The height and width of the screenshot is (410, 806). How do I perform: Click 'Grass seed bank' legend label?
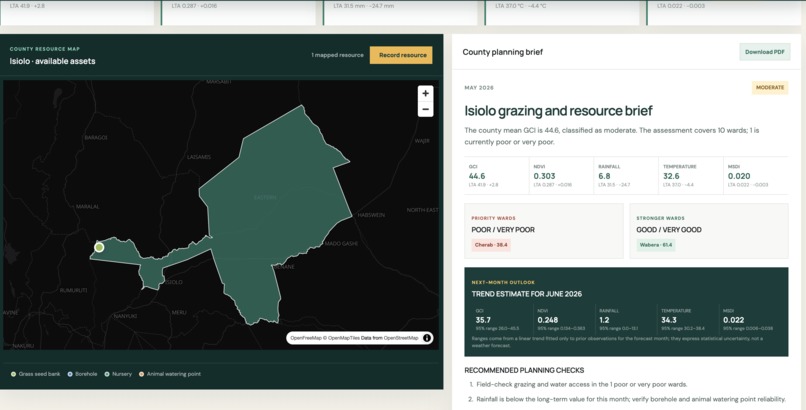point(40,374)
